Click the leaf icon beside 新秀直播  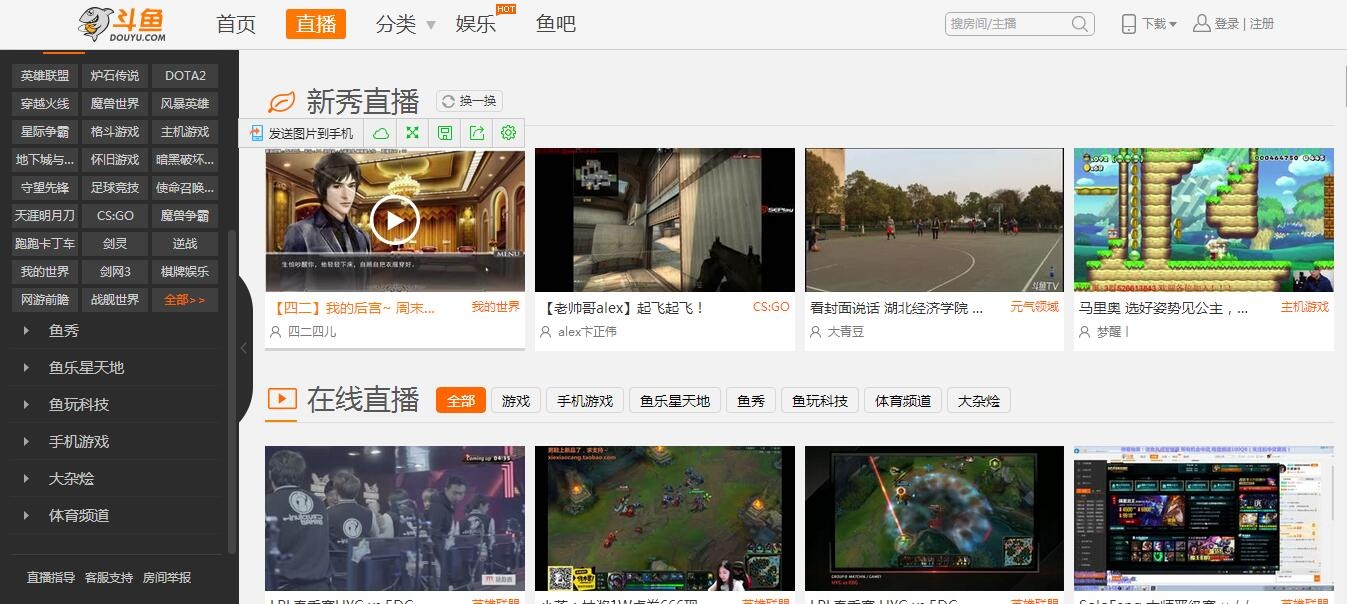click(282, 102)
